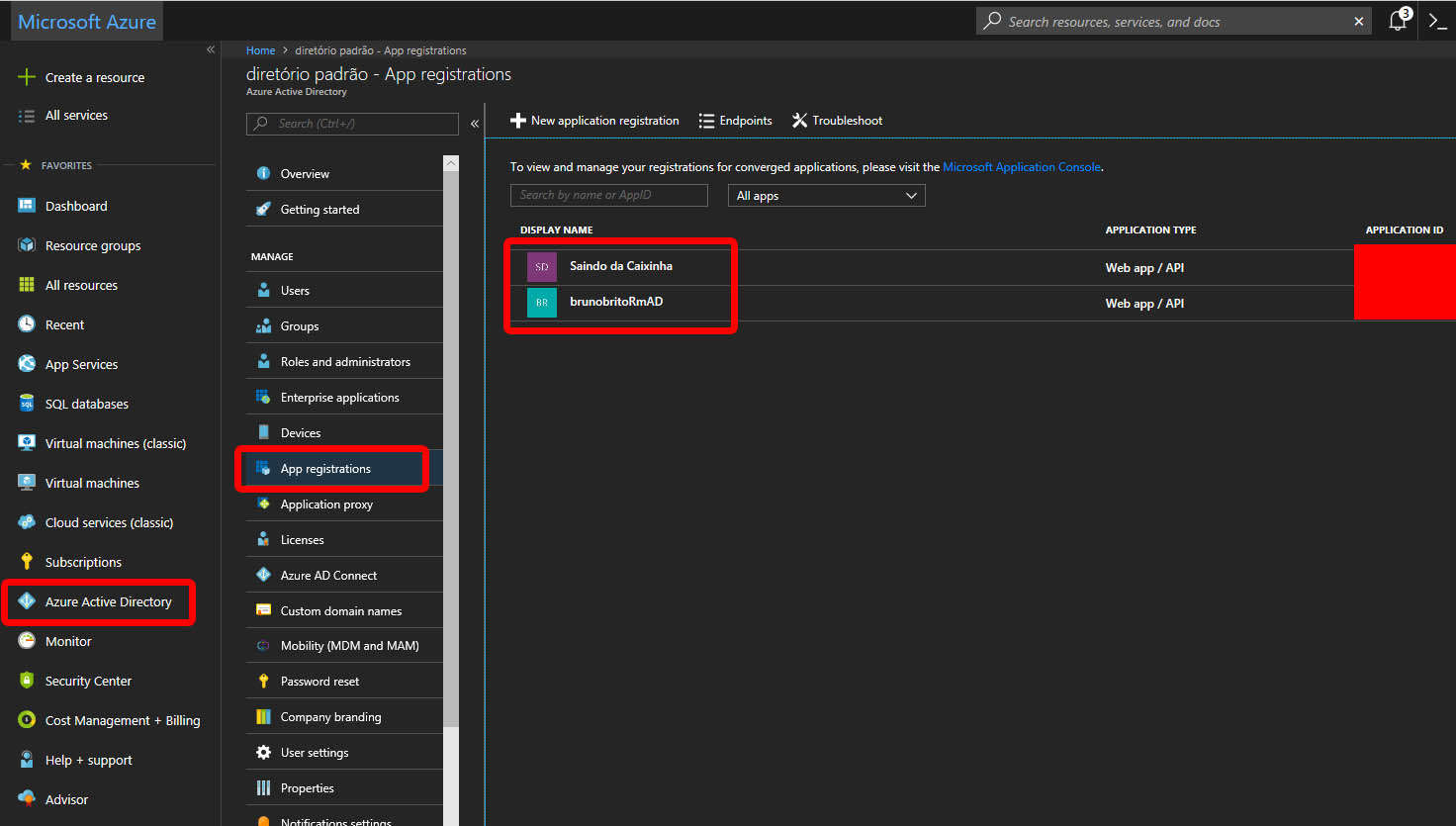The image size is (1456, 826).
Task: Click the All resources grid icon
Action: pos(27,285)
